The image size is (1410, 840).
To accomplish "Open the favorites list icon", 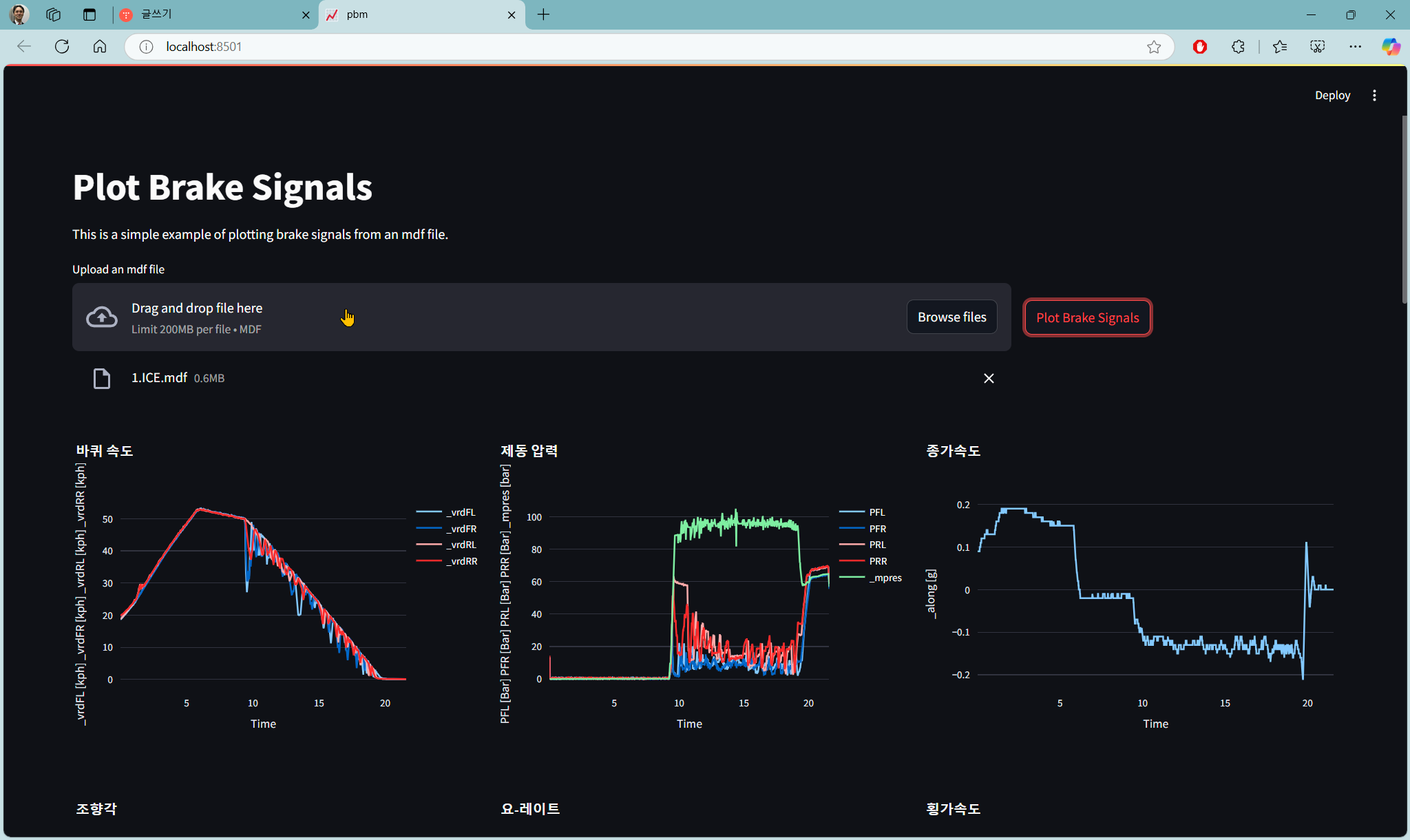I will click(x=1280, y=47).
